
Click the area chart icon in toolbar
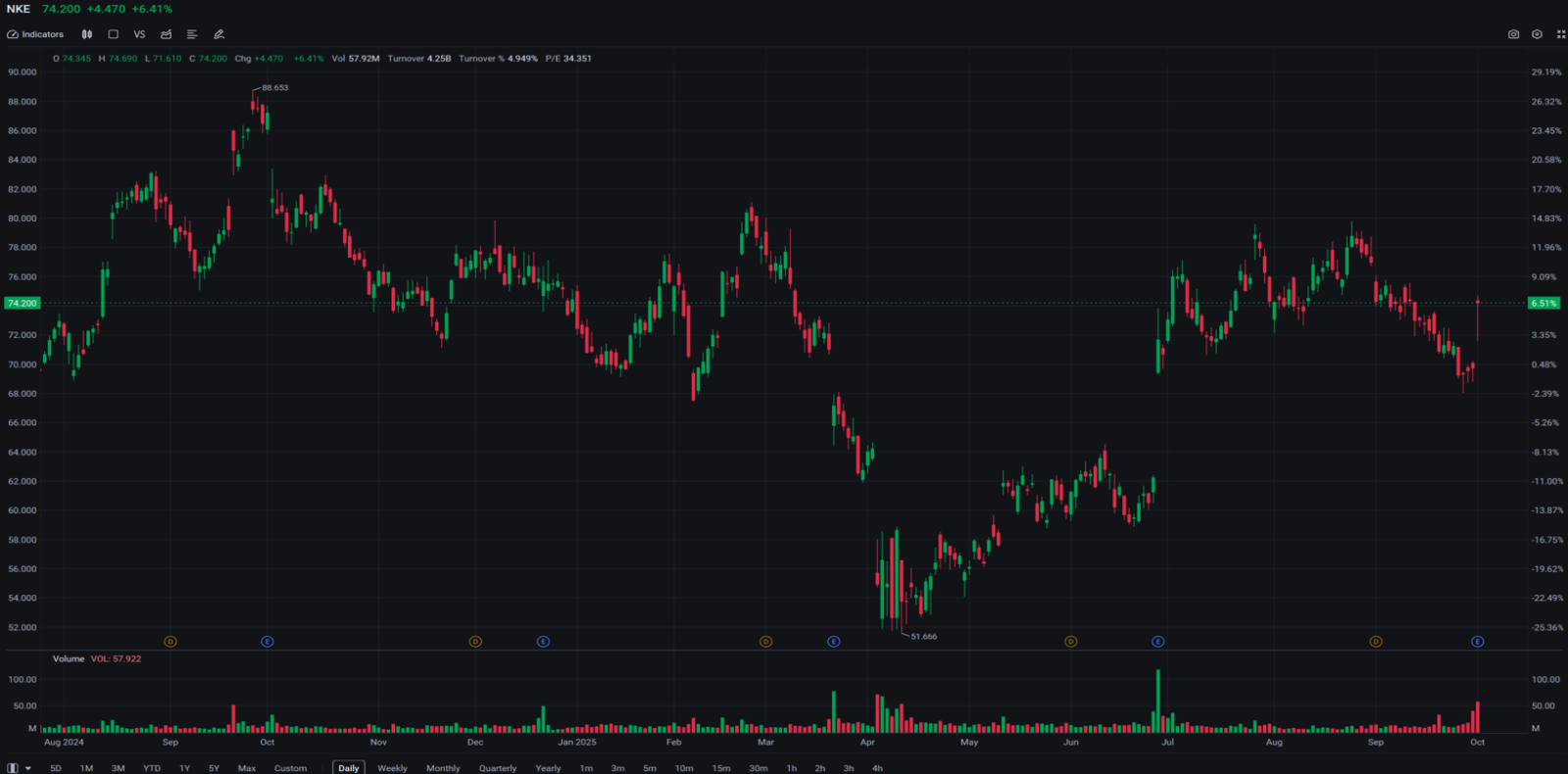[167, 34]
